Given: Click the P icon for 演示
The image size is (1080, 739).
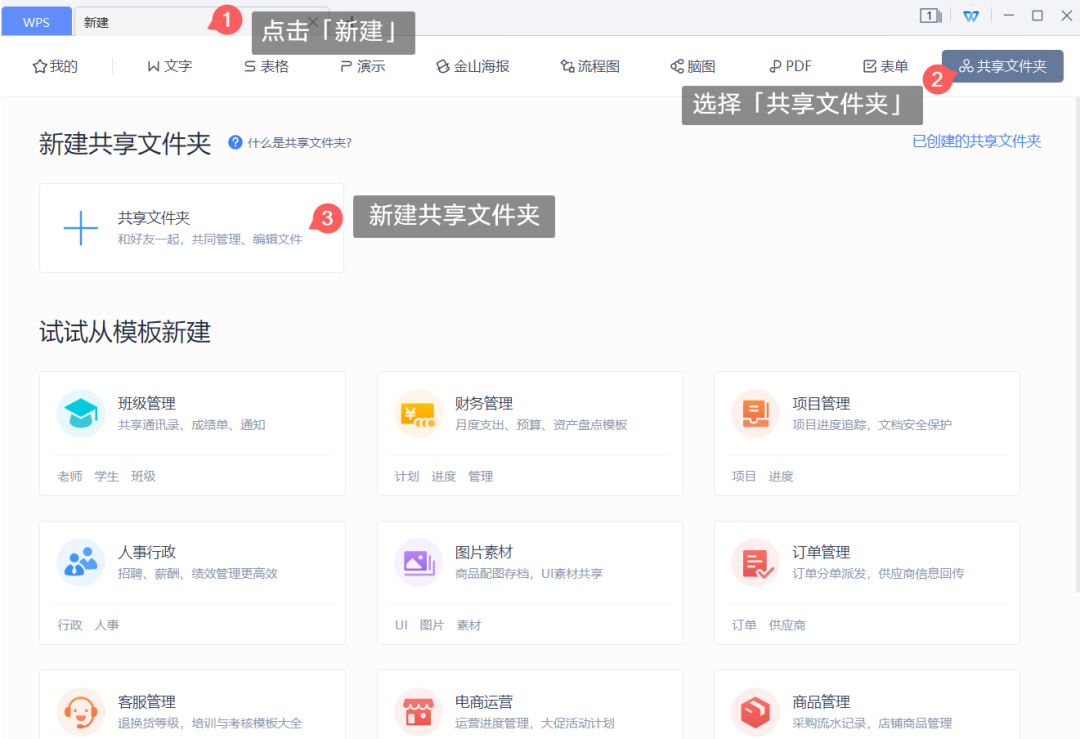Looking at the screenshot, I should [346, 66].
